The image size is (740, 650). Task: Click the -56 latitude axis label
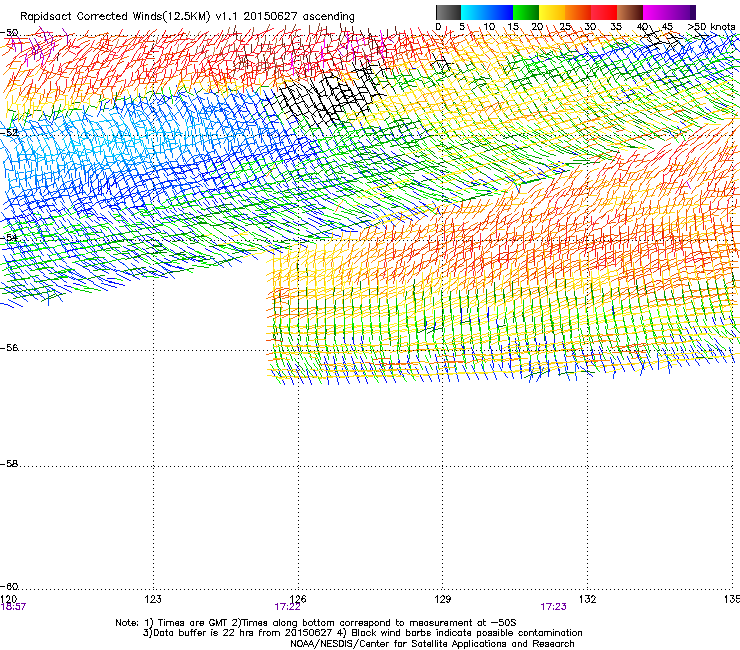click(9, 348)
